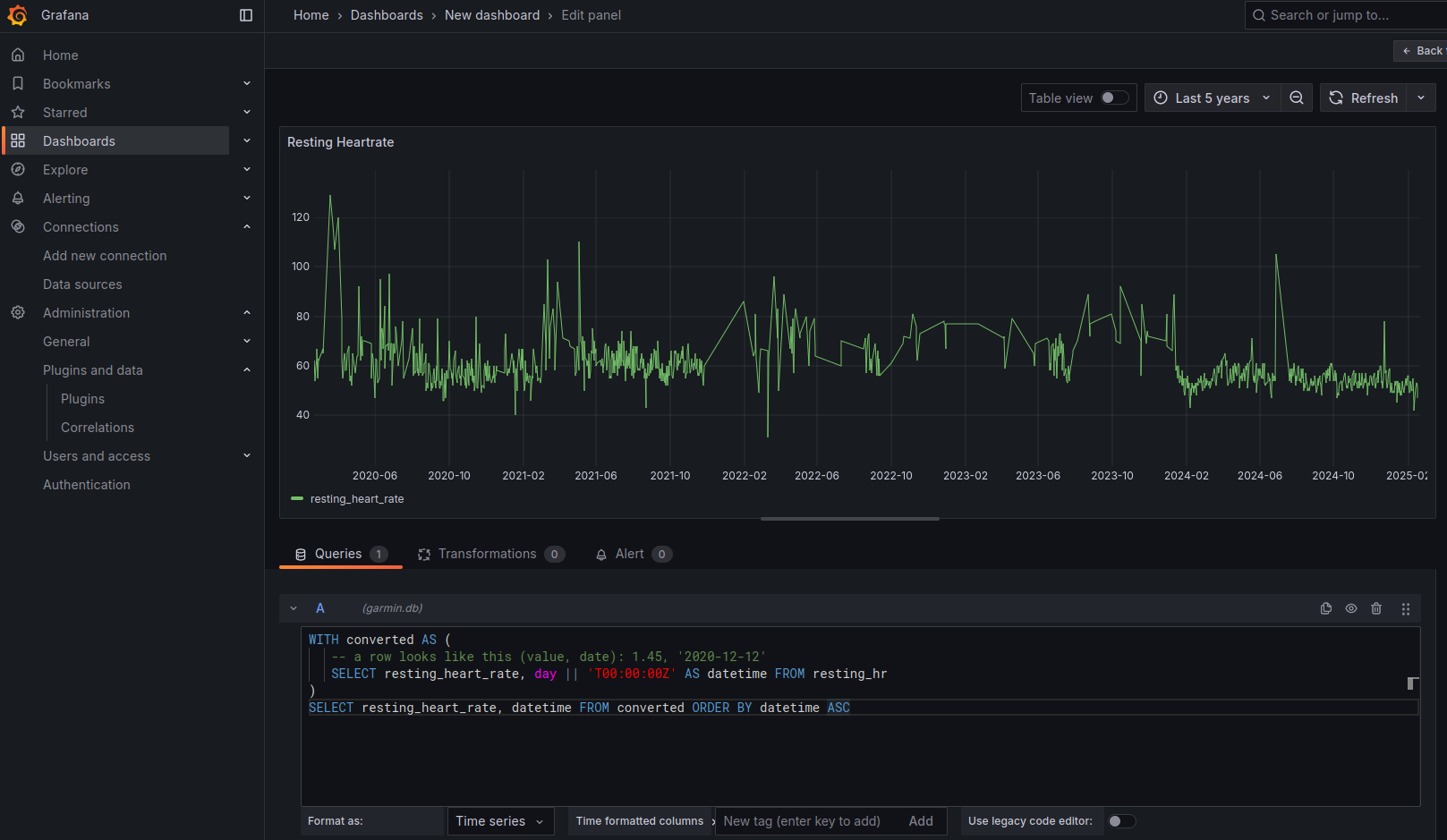Click the Dashboards grid icon
1447x840 pixels.
18,141
